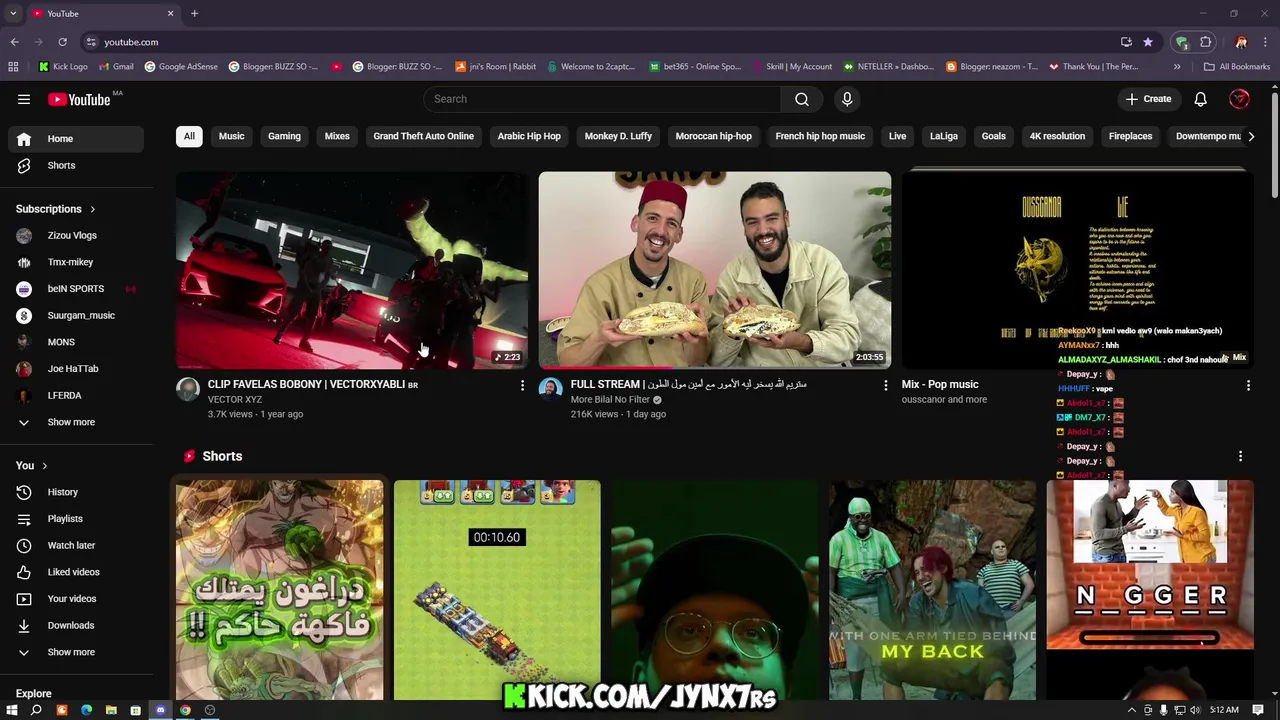Select the 4K resolution chip
The image size is (1280, 720).
(x=1057, y=136)
